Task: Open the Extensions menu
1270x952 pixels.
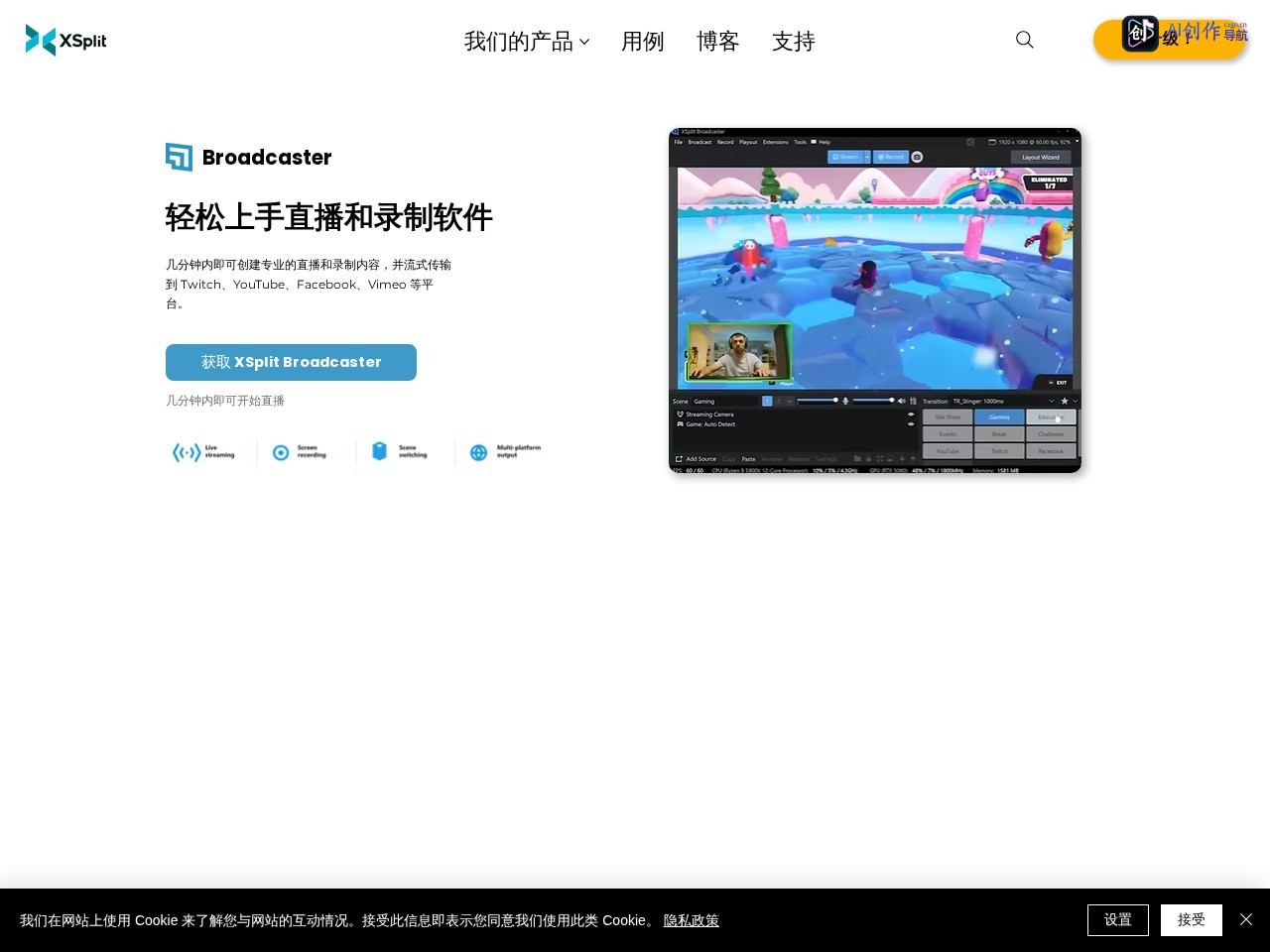Action: 776,142
